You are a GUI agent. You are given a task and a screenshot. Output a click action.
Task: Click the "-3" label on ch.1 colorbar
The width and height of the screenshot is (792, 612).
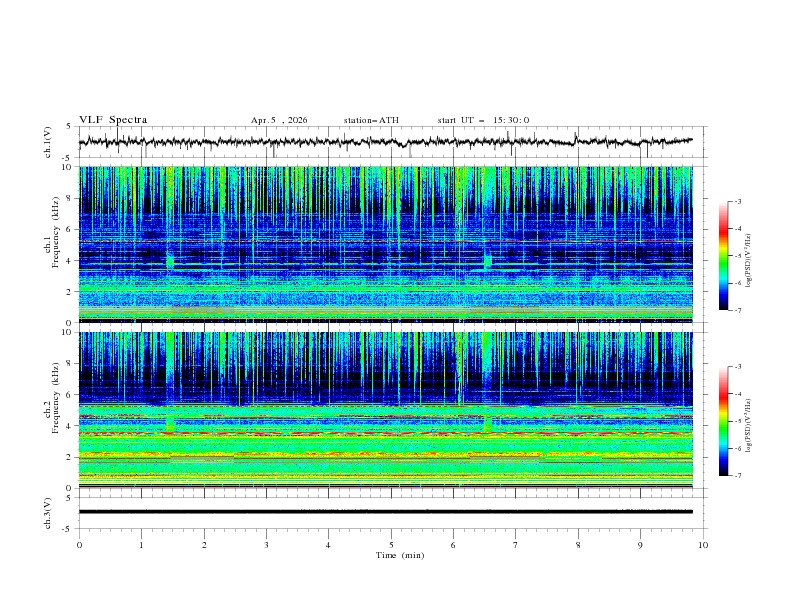[737, 201]
